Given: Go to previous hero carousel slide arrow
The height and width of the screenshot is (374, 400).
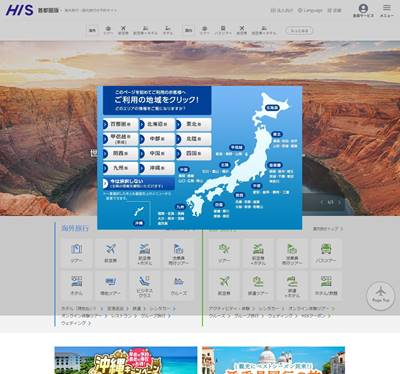Looking at the screenshot, I should coord(321,202).
